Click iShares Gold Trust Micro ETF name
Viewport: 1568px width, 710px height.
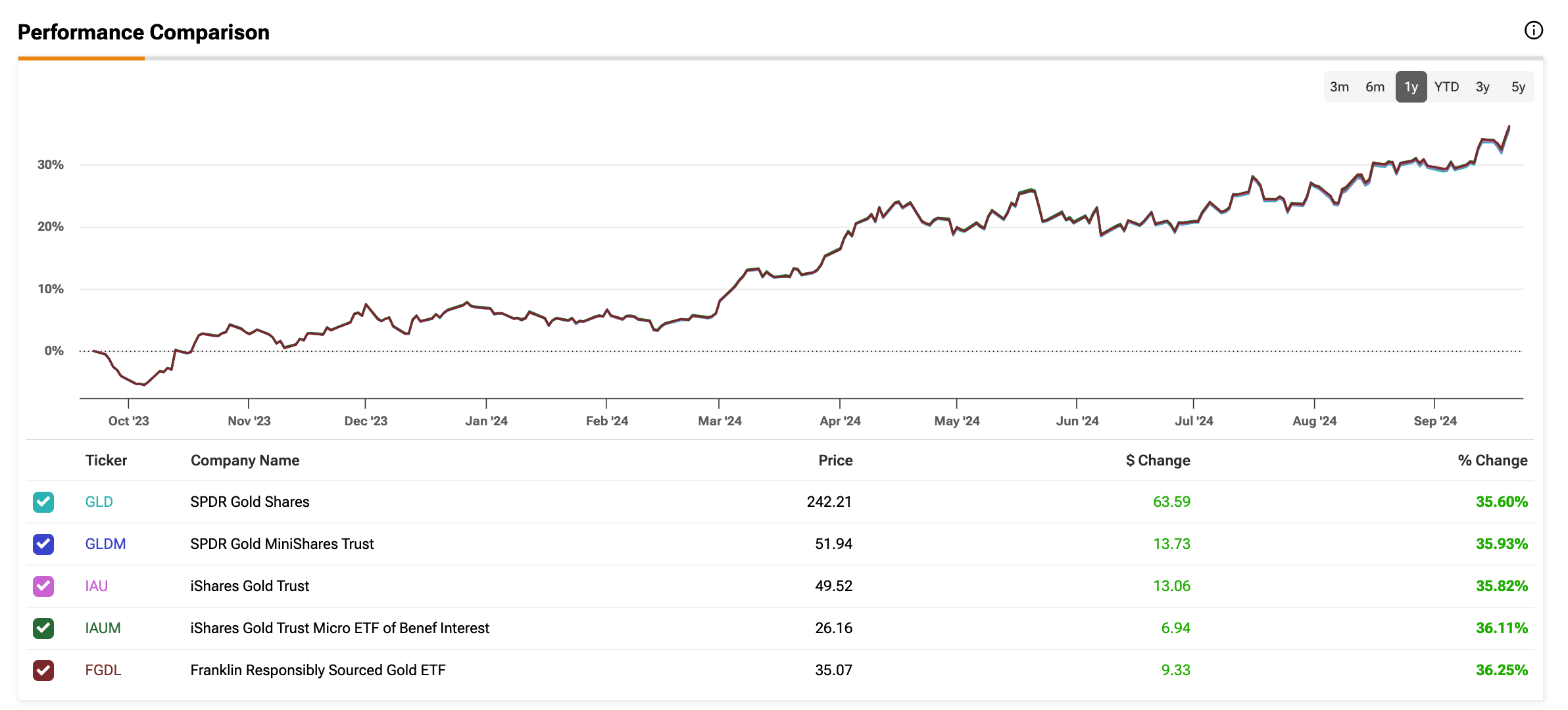coord(340,628)
